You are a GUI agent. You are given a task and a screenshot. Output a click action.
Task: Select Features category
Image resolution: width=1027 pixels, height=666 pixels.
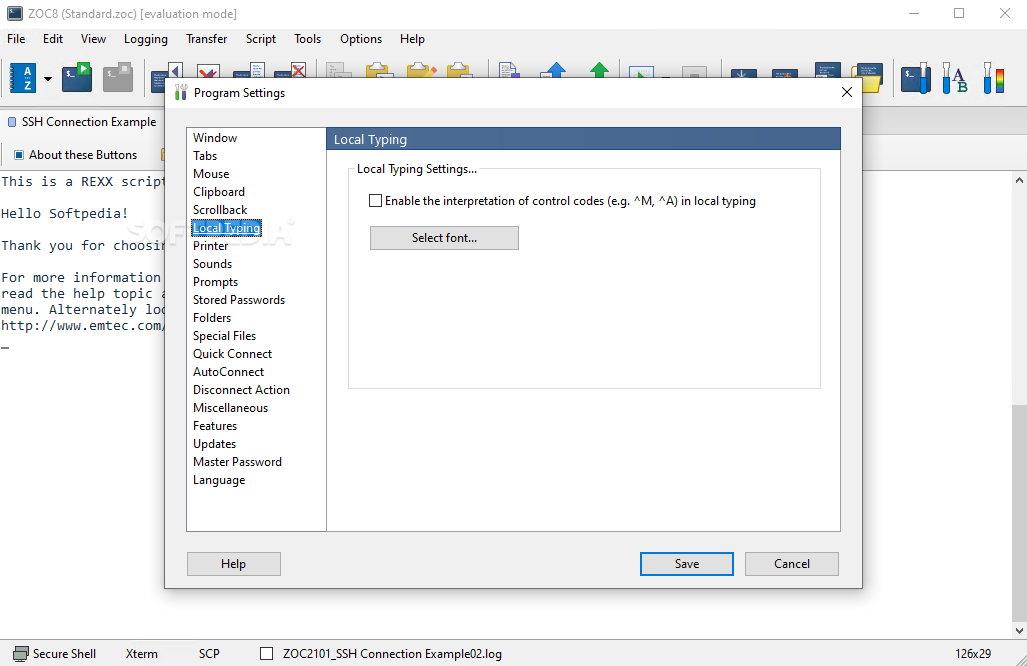[x=215, y=426]
